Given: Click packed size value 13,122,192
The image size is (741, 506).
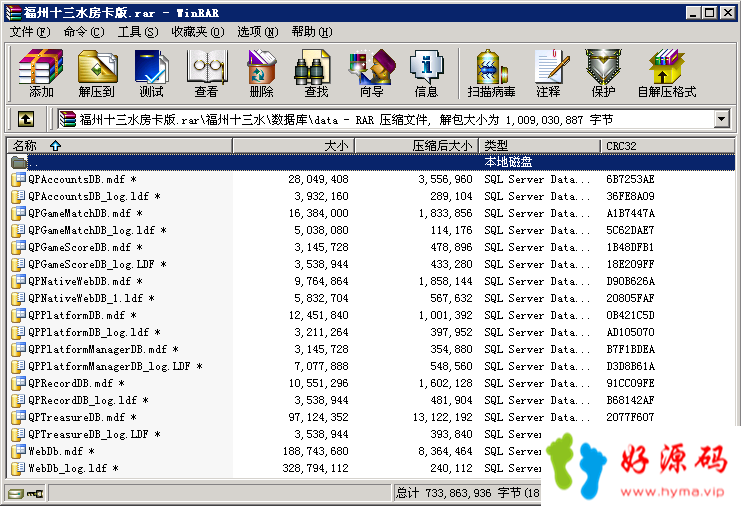Looking at the screenshot, I should pyautogui.click(x=443, y=417).
